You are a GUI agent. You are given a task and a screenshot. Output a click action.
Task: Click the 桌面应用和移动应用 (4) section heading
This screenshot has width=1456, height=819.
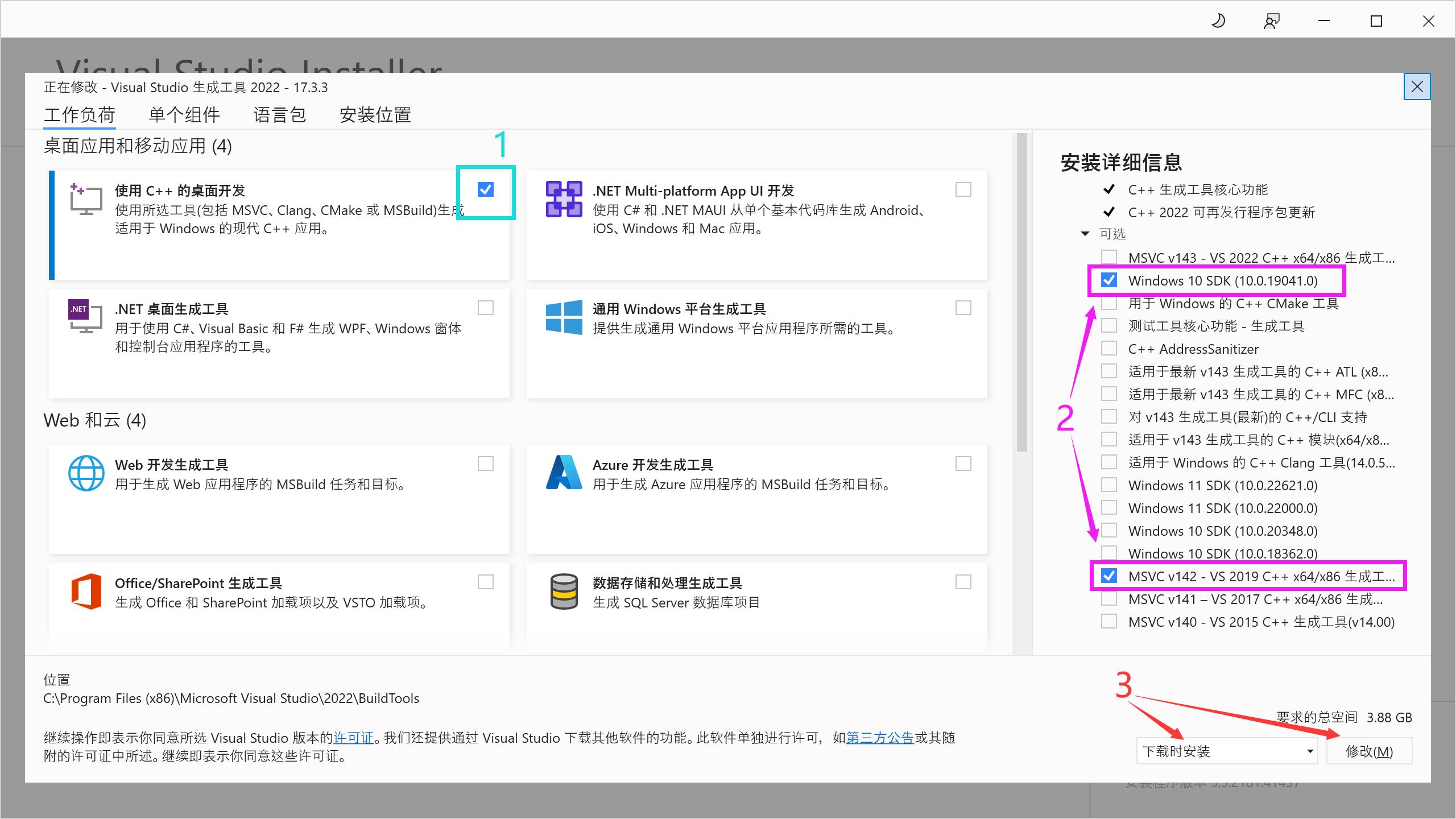tap(138, 146)
